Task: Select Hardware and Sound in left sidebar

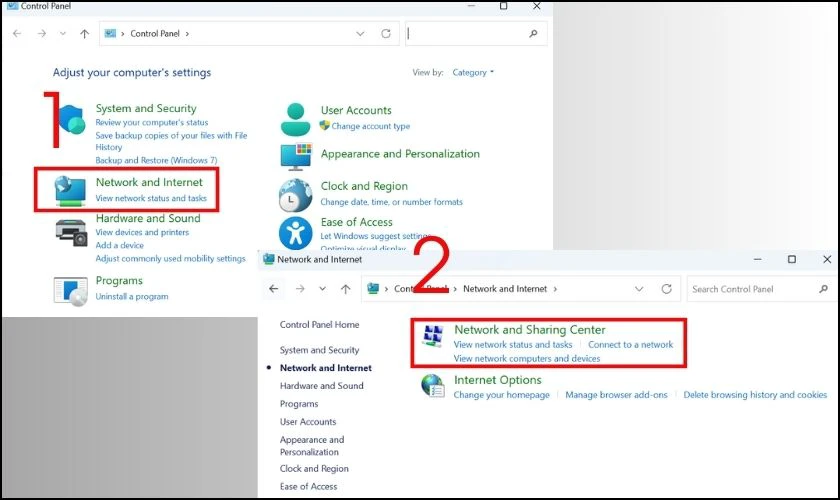Action: [321, 386]
